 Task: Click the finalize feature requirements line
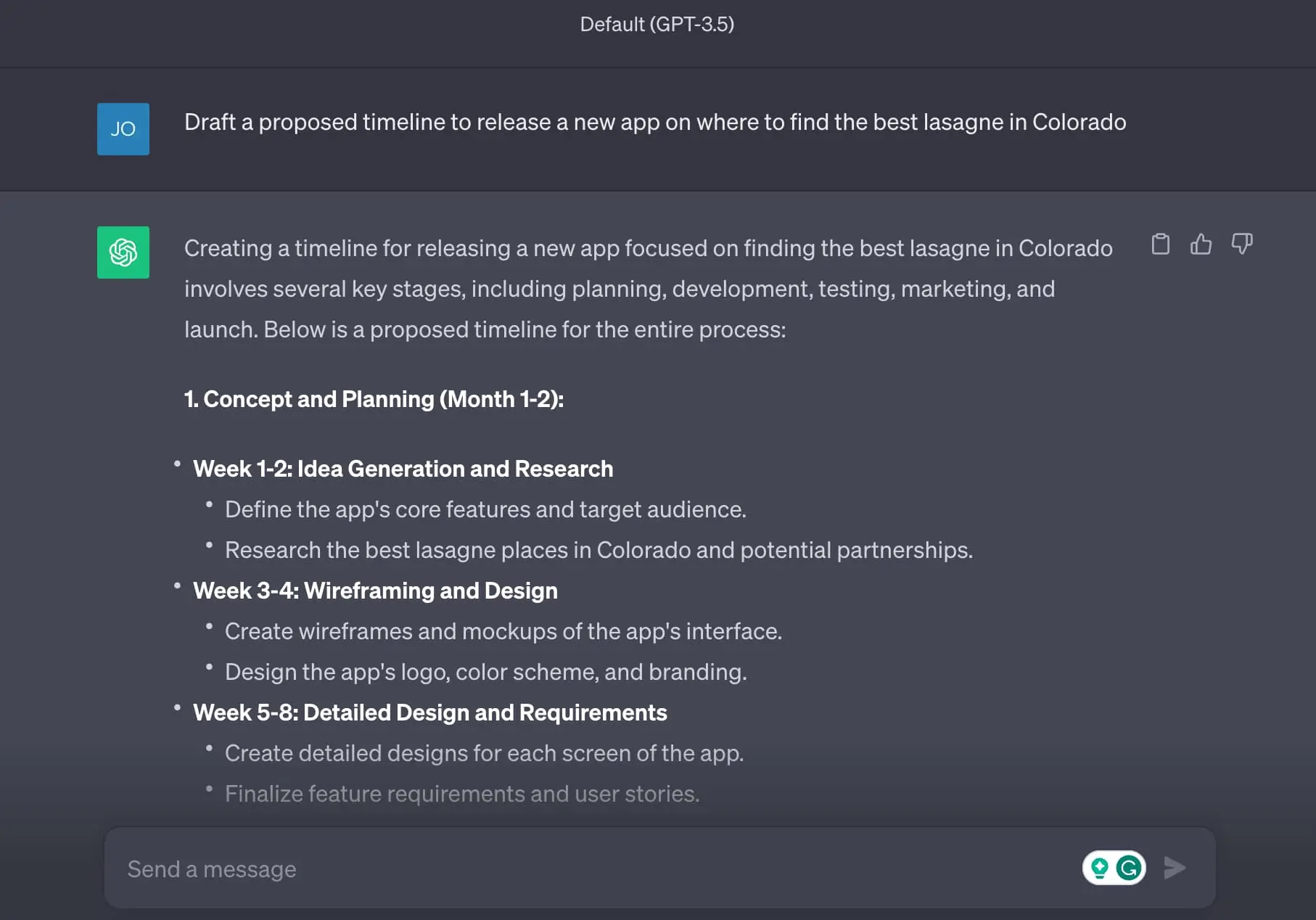(x=463, y=793)
